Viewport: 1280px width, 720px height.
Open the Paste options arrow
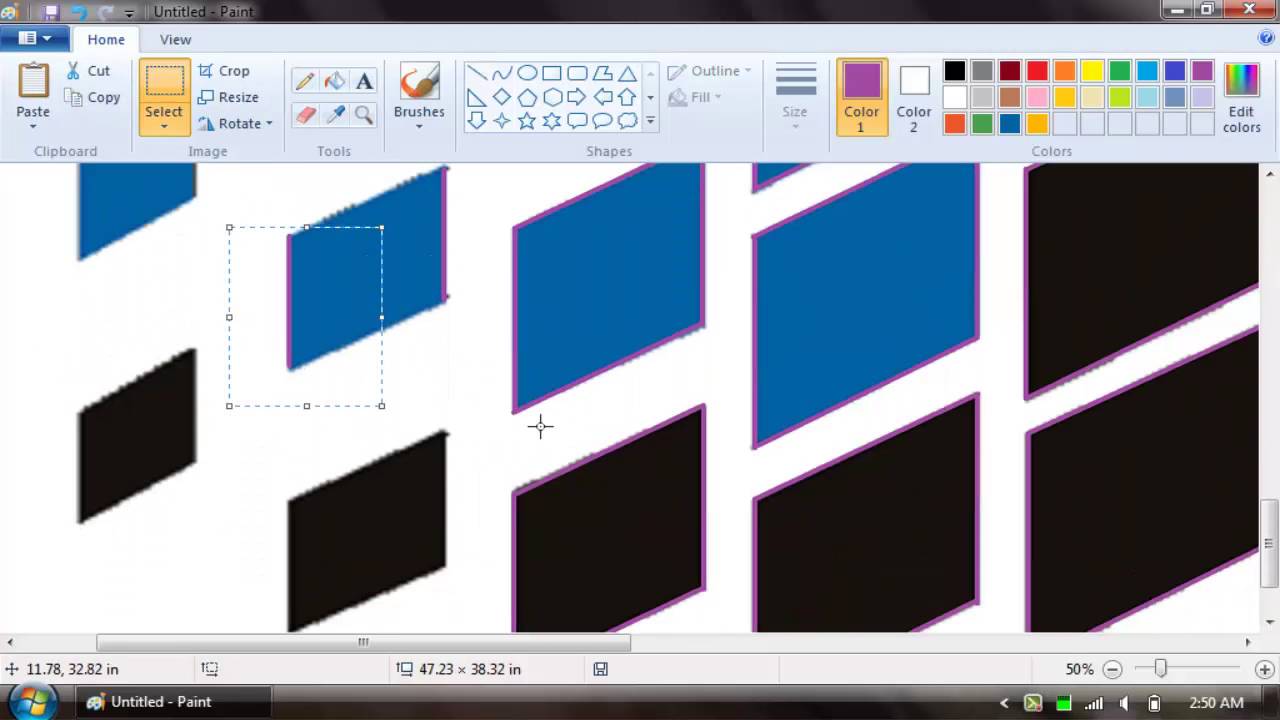pyautogui.click(x=33, y=126)
